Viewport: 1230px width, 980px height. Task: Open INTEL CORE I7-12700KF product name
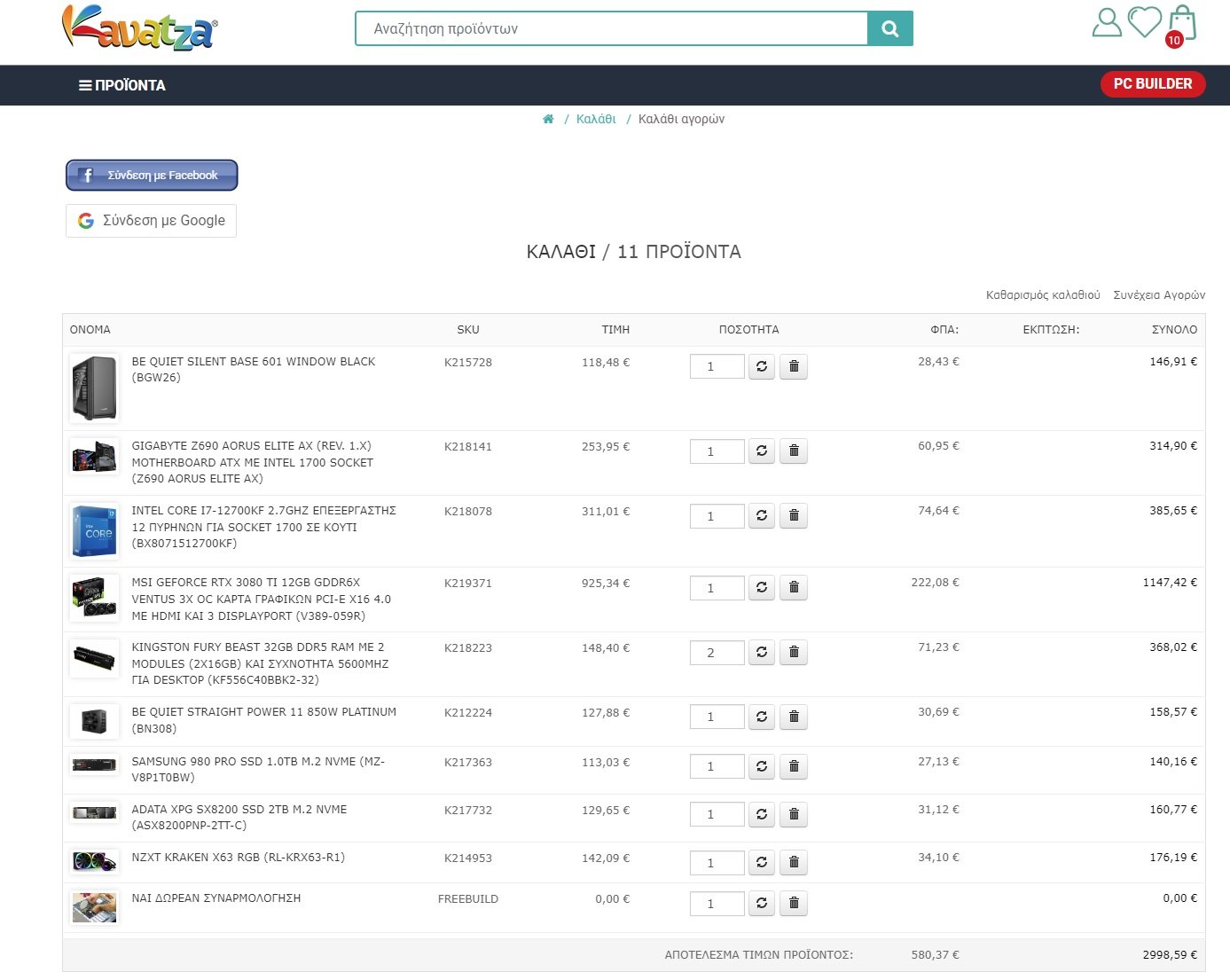click(264, 527)
